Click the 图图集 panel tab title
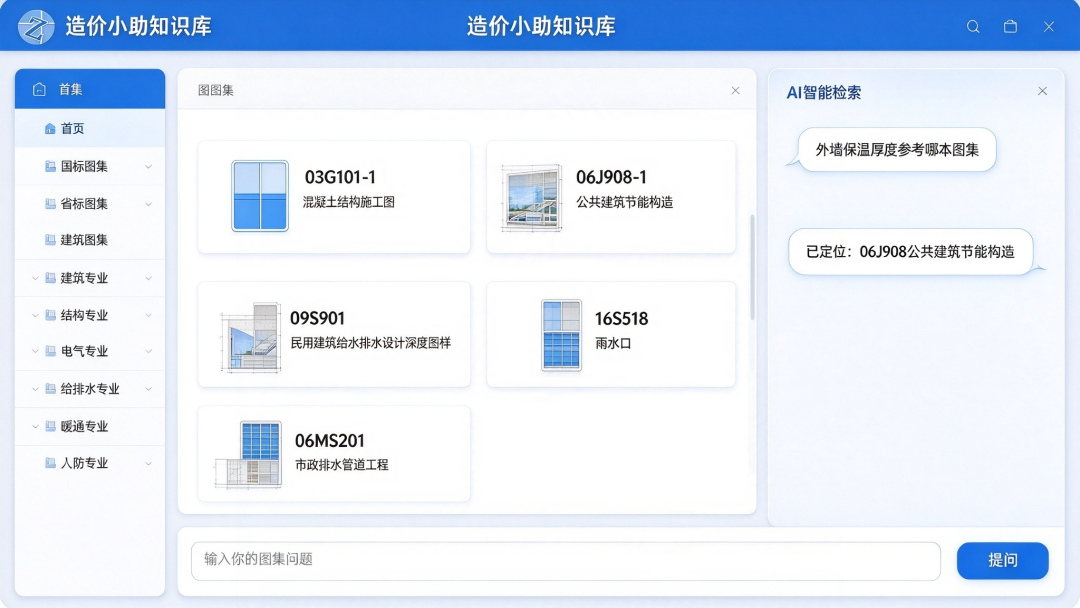 [x=216, y=90]
